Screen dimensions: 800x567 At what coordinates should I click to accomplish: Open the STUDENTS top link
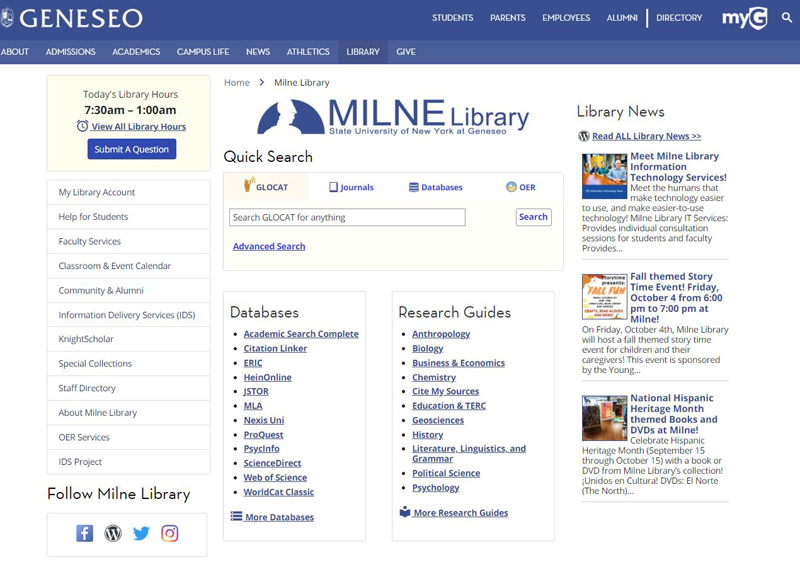[453, 18]
